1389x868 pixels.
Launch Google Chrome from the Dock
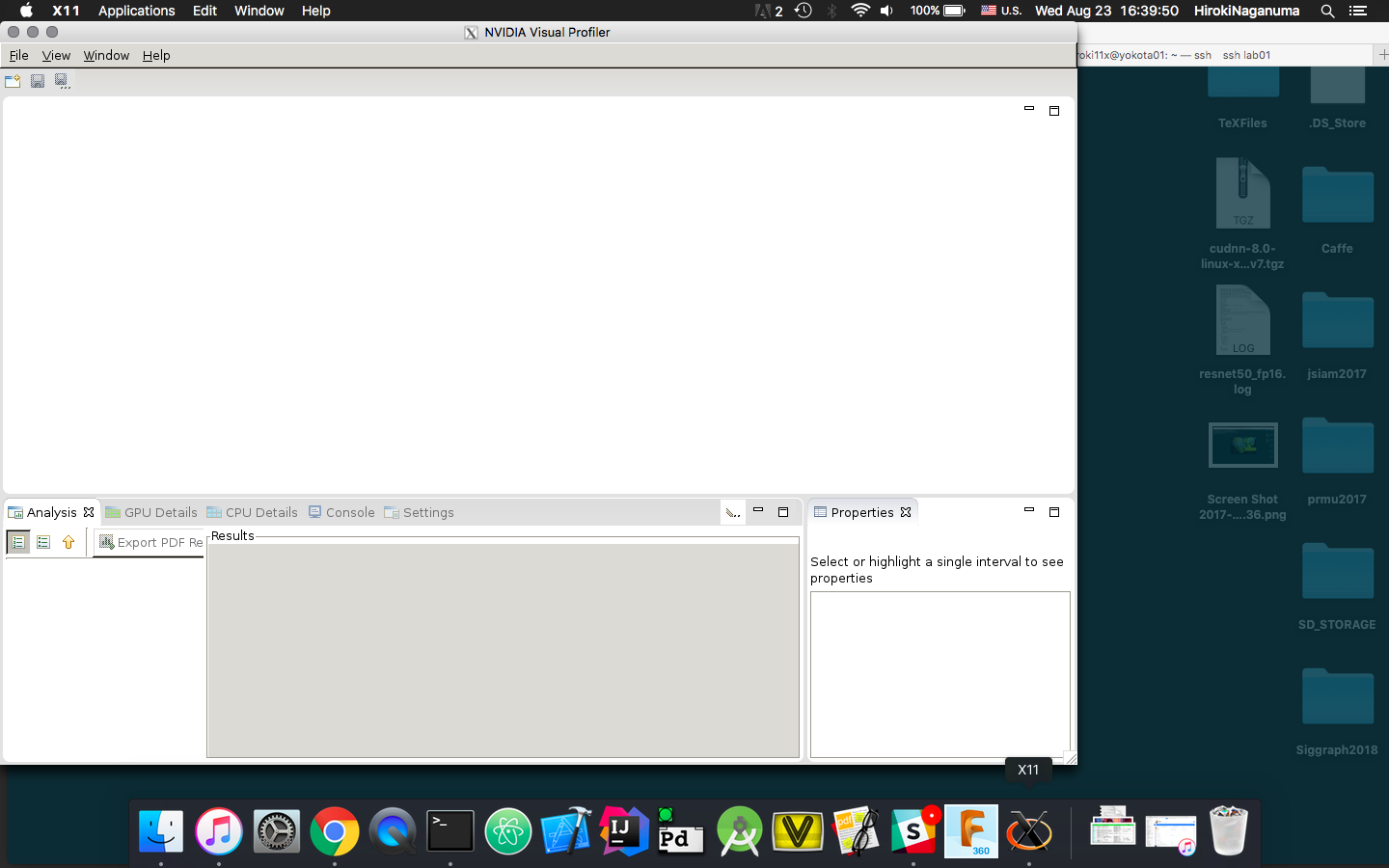coord(335,830)
